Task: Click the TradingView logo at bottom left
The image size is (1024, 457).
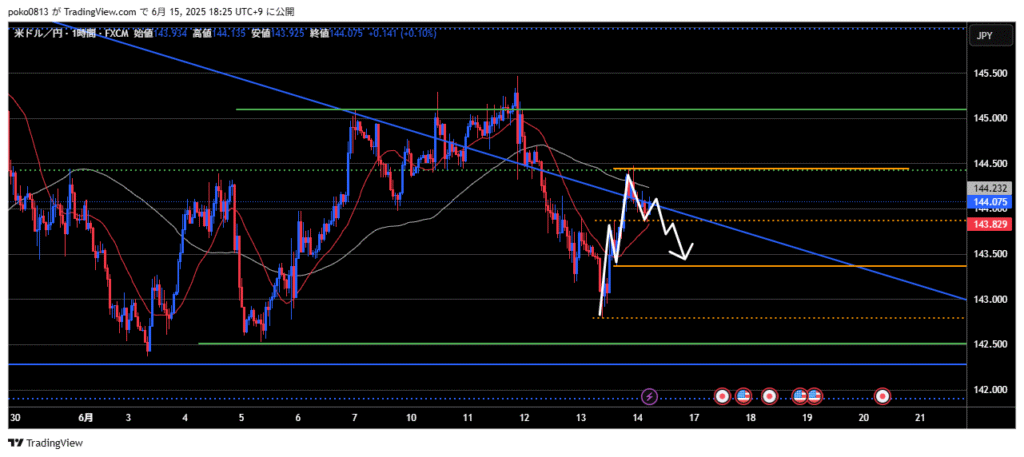Action: point(46,443)
